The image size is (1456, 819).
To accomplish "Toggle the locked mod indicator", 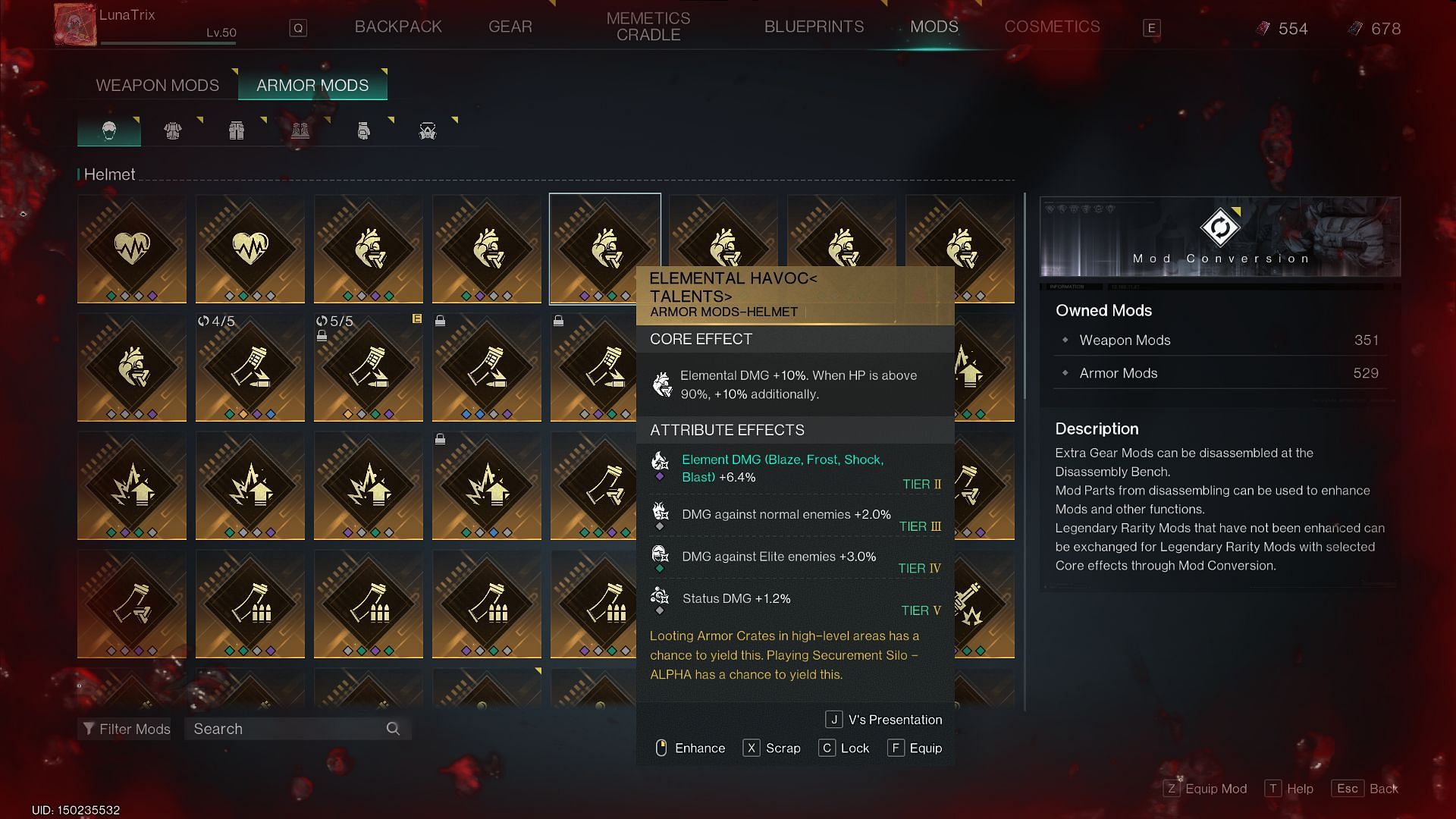I will tap(843, 747).
